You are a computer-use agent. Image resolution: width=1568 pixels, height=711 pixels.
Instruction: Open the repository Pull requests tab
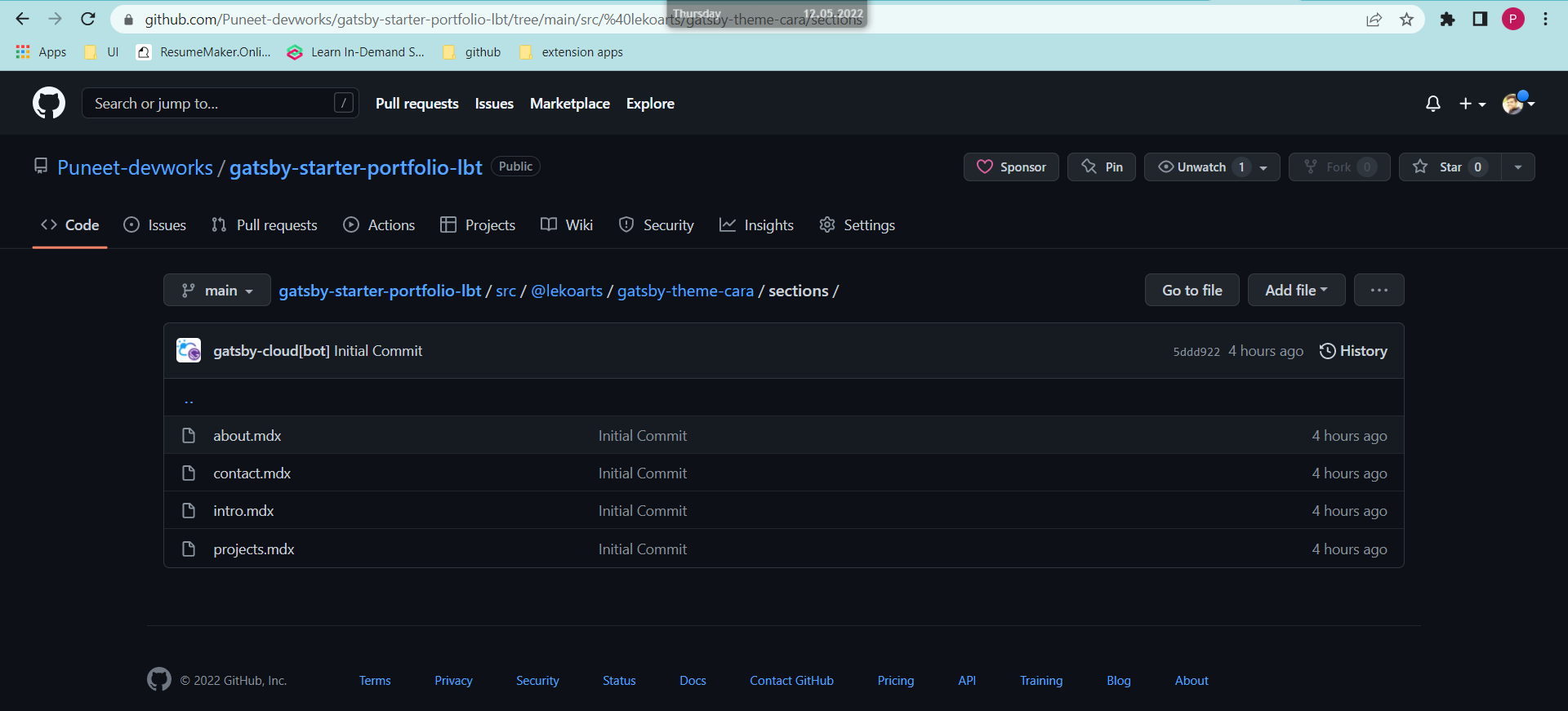pos(264,225)
